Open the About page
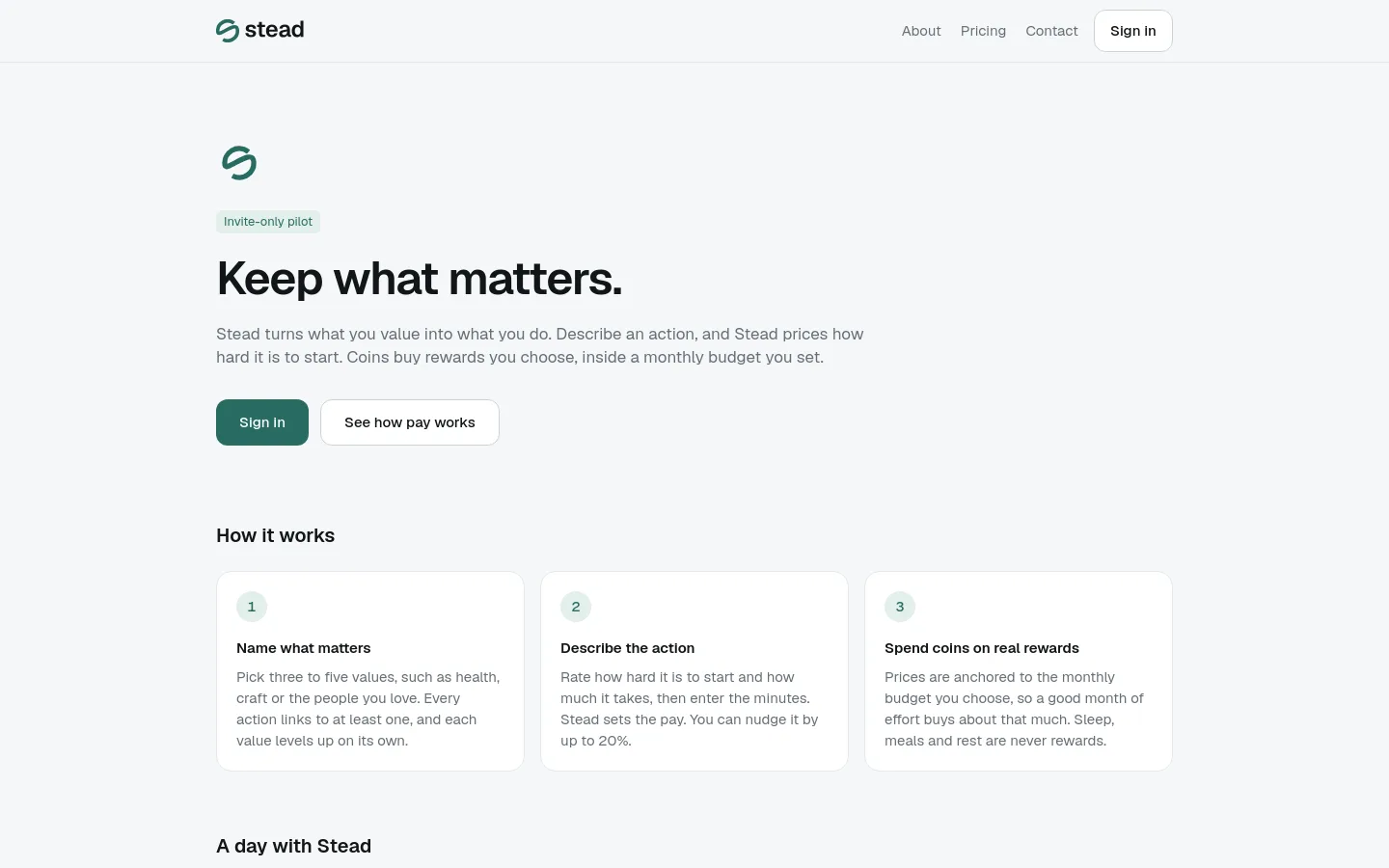Image resolution: width=1389 pixels, height=868 pixels. pyautogui.click(x=921, y=31)
